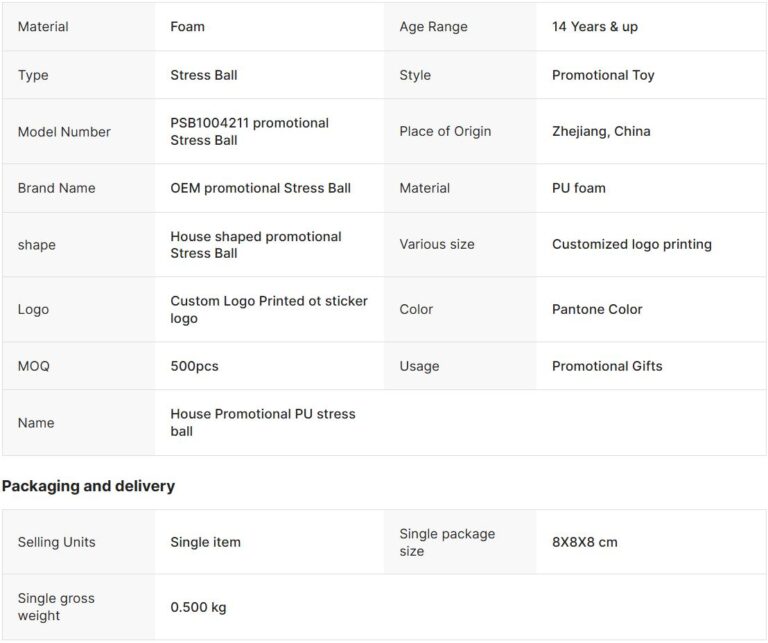Screen dimensions: 768x643
Task: Click the 'Stress Ball' type value
Action: coord(204,75)
